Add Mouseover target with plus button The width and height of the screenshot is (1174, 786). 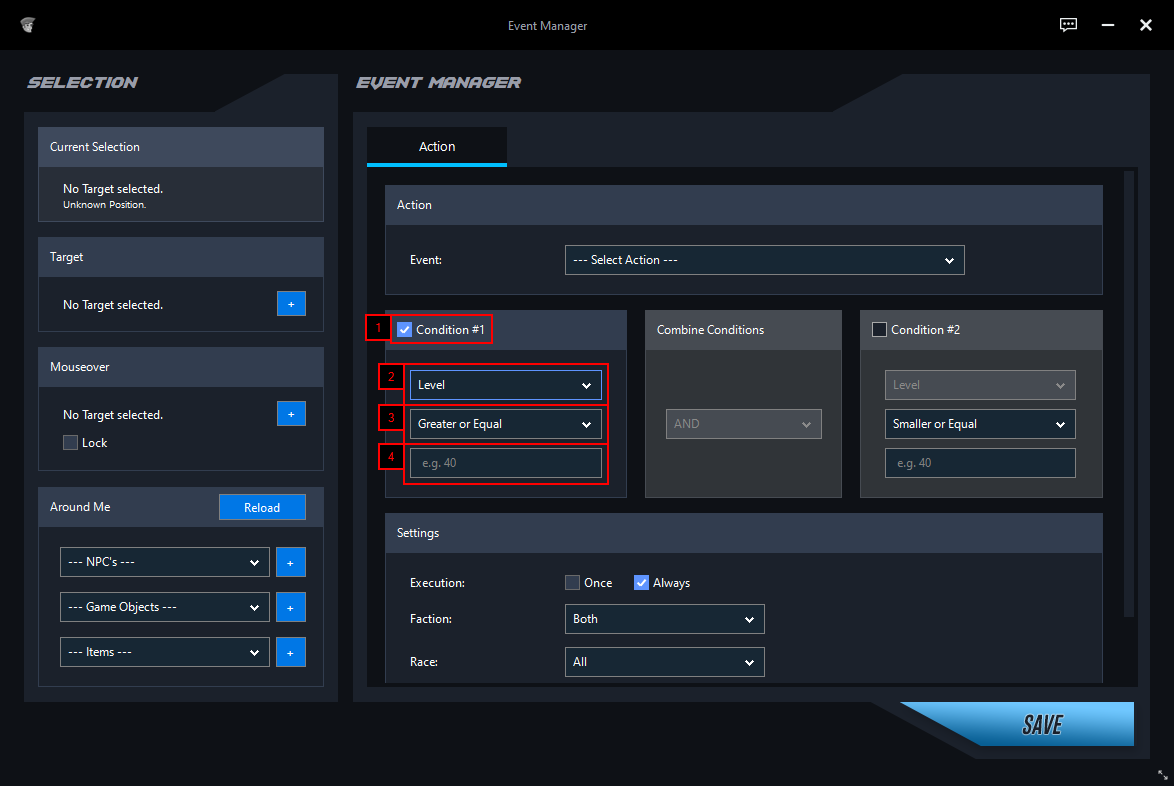click(291, 414)
